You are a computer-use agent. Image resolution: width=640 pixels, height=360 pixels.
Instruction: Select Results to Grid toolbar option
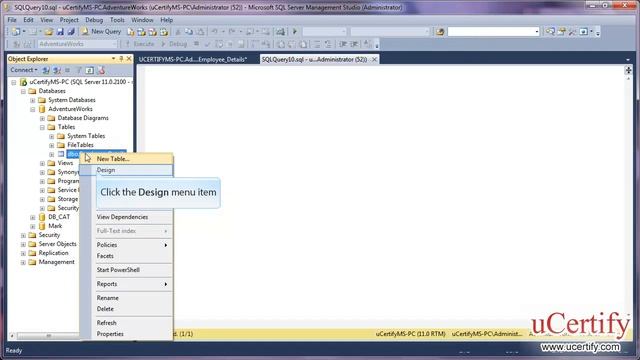(292, 44)
